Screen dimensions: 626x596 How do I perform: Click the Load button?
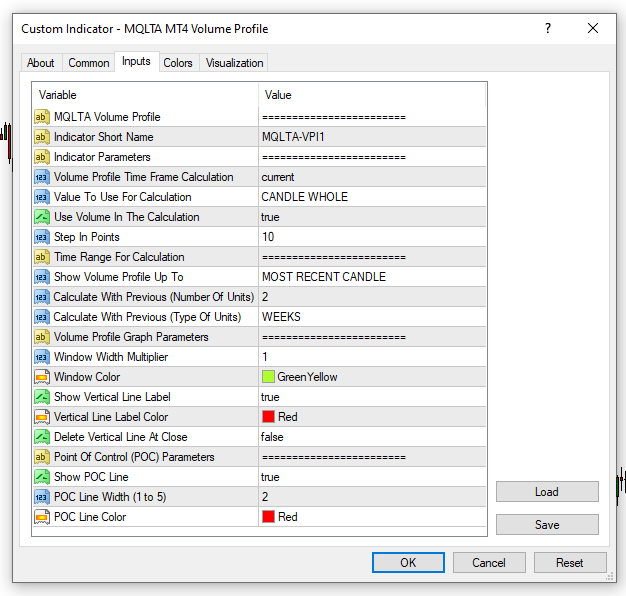547,491
